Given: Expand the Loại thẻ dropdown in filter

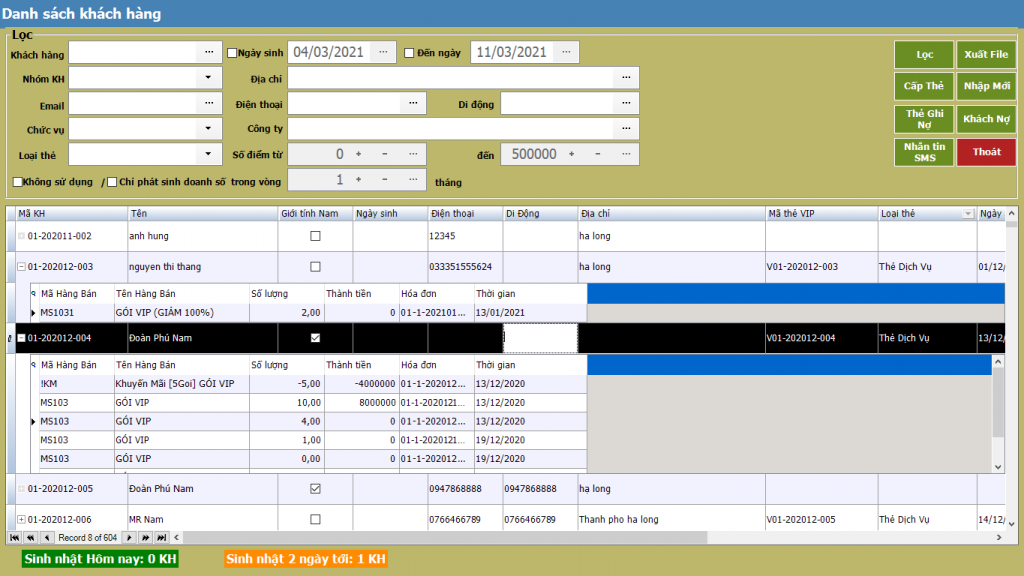Looking at the screenshot, I should point(208,154).
